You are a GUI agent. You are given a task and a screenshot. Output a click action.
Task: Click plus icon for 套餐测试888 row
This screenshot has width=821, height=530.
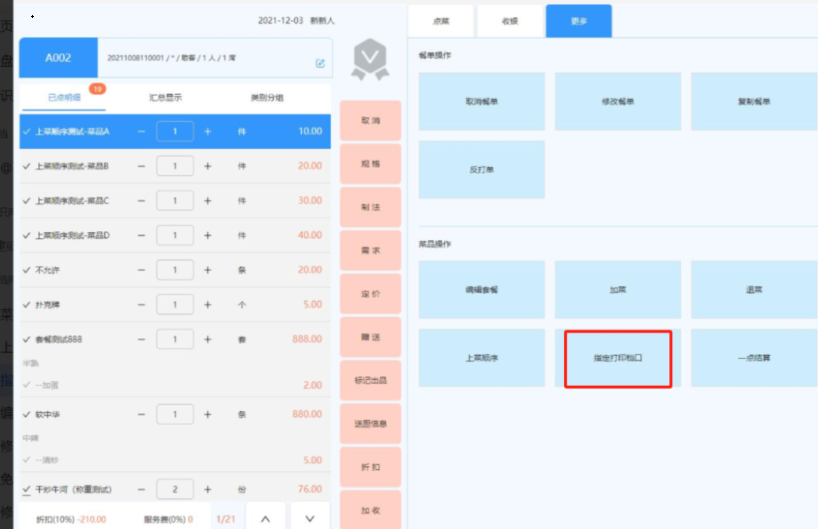pos(208,339)
